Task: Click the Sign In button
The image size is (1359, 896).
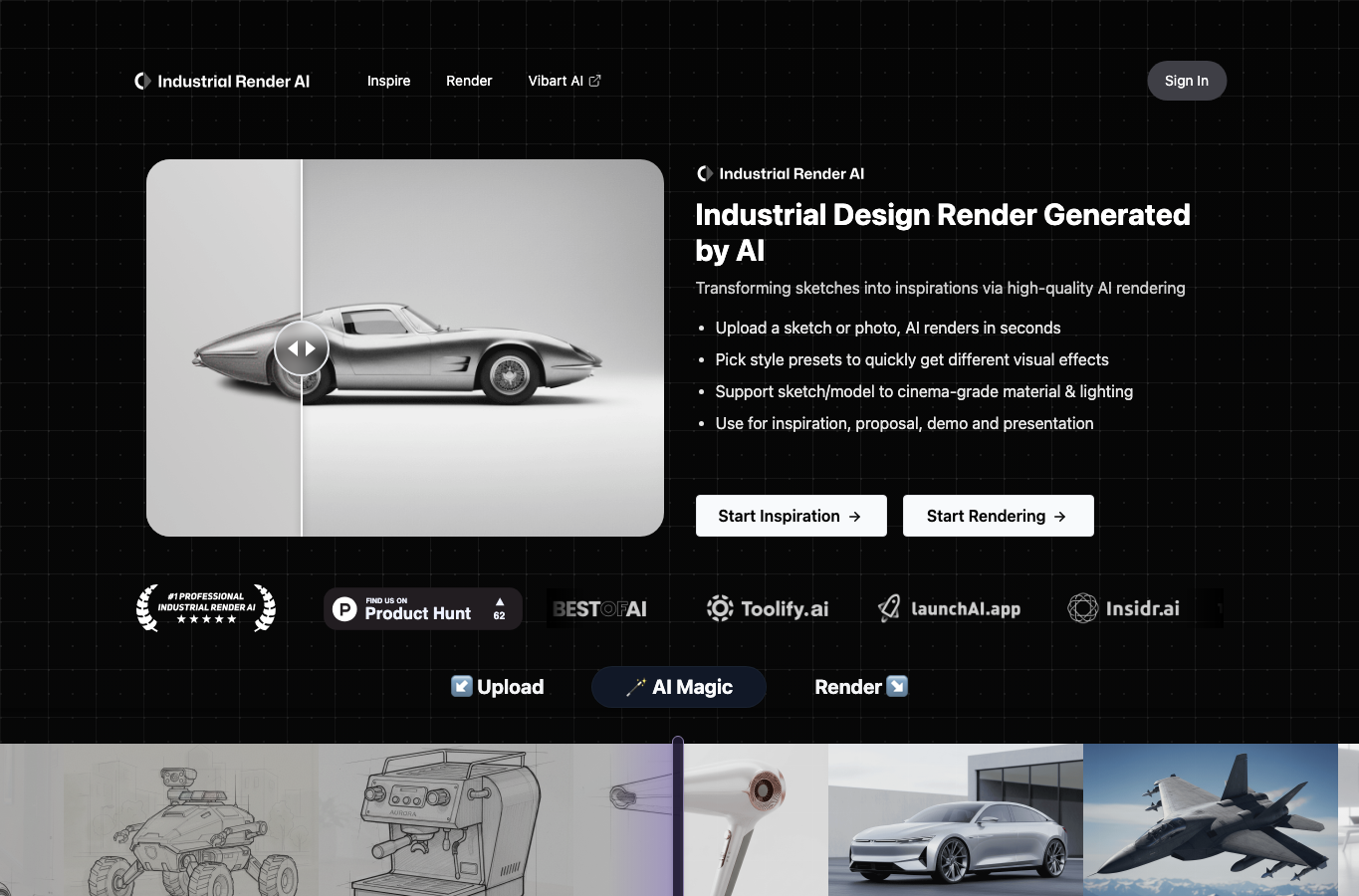Action: (x=1187, y=81)
